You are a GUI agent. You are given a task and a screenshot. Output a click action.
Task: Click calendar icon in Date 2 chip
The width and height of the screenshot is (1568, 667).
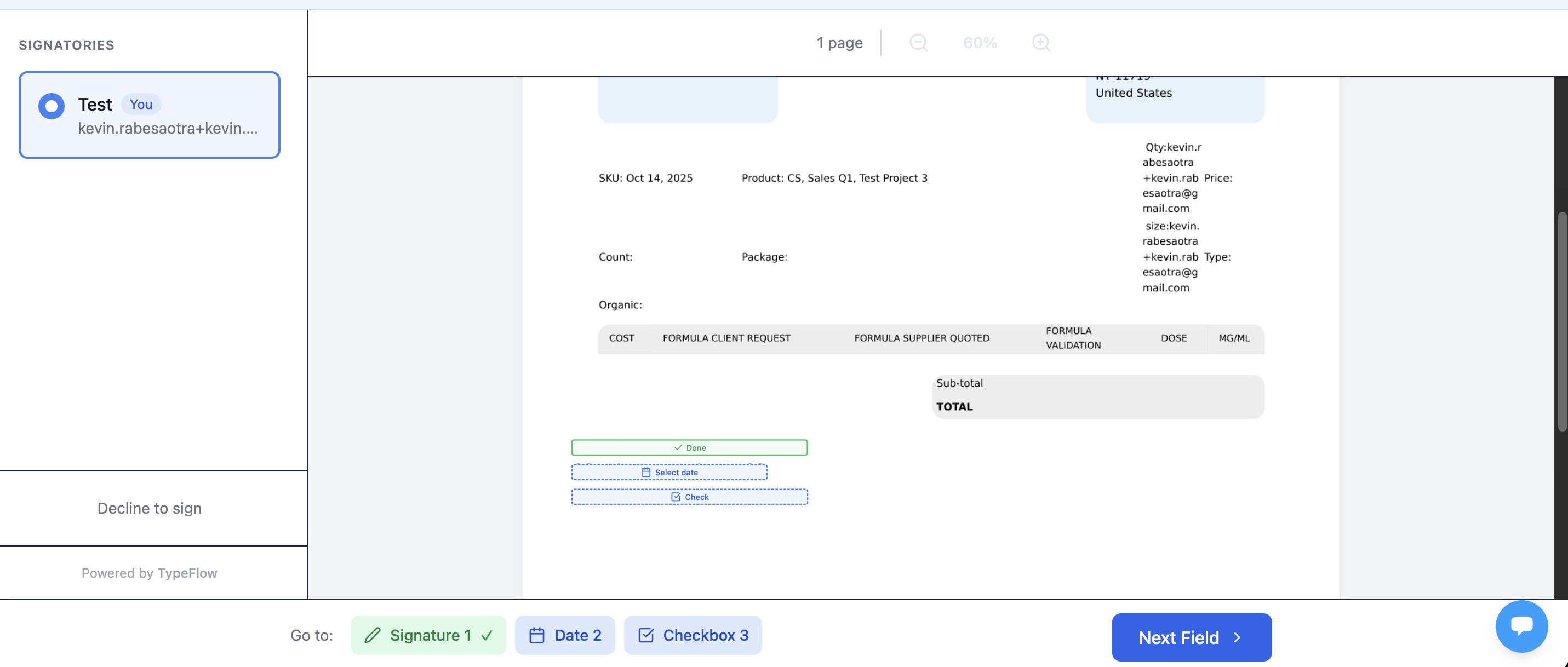536,635
